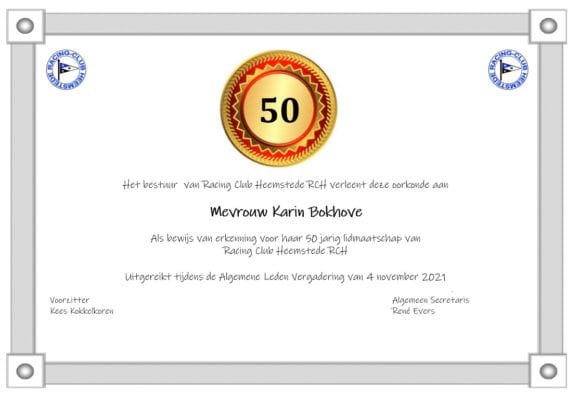Click the 'Het bestuur van Racing Club' line

pyautogui.click(x=285, y=185)
